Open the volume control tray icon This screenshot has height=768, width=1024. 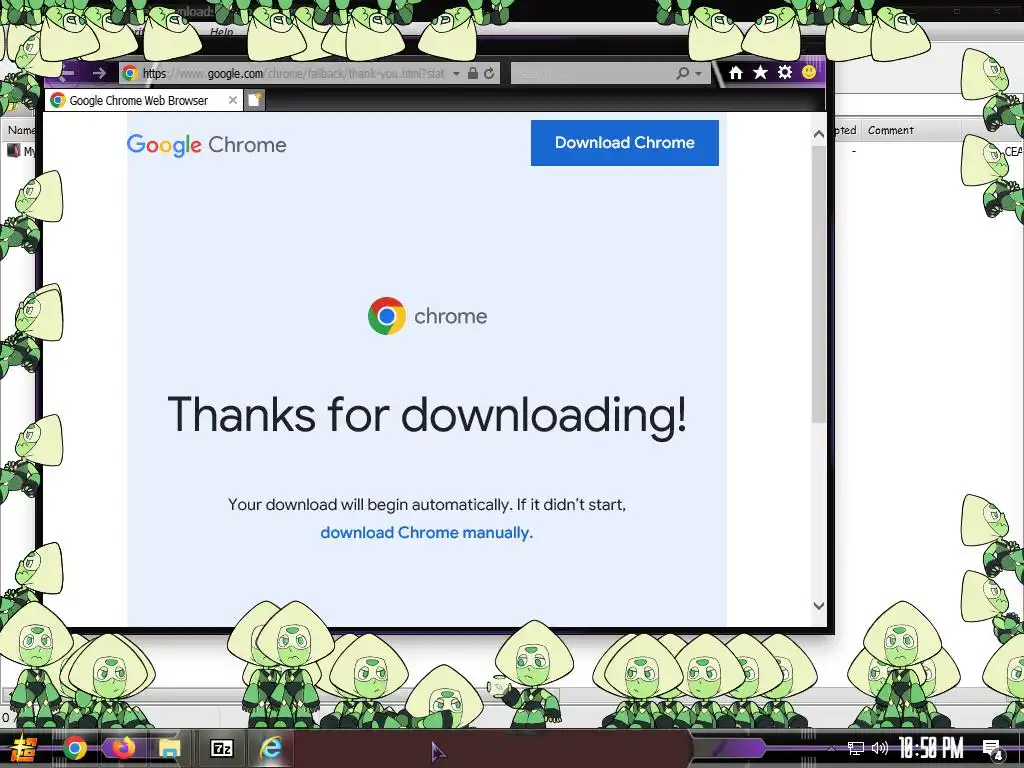[880, 748]
